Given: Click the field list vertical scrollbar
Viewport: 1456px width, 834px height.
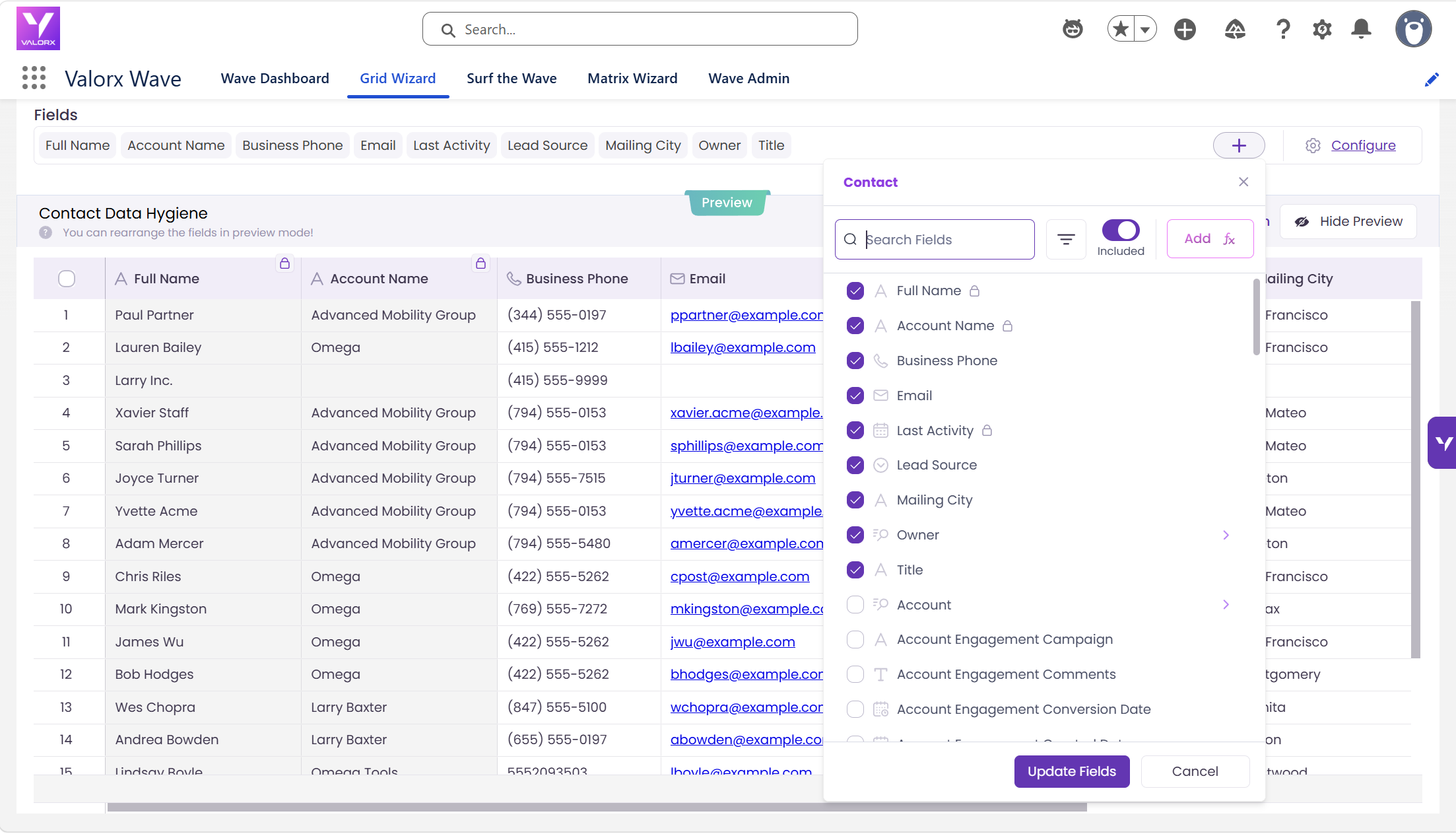Looking at the screenshot, I should 1256,317.
